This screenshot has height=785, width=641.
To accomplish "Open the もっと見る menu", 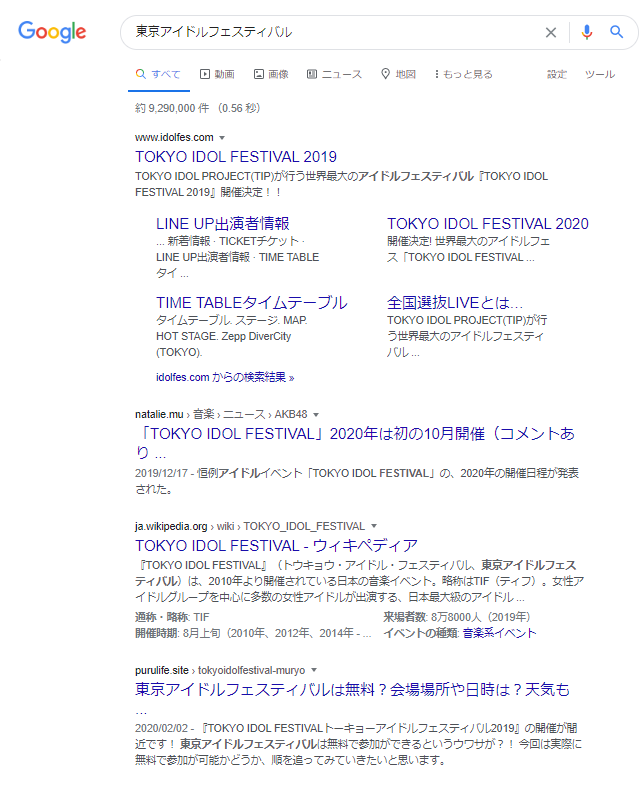I will (464, 74).
